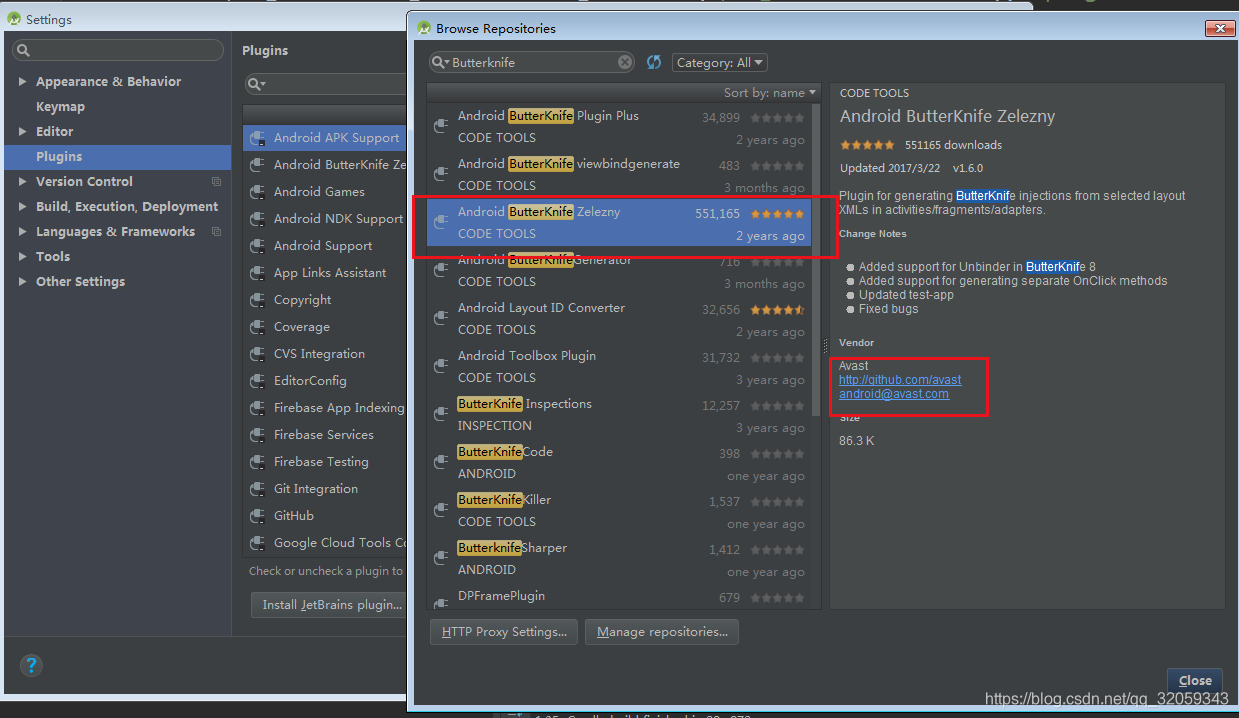Click plugin icon beside ButterKnifeKiller
This screenshot has width=1239, height=718.
440,510
